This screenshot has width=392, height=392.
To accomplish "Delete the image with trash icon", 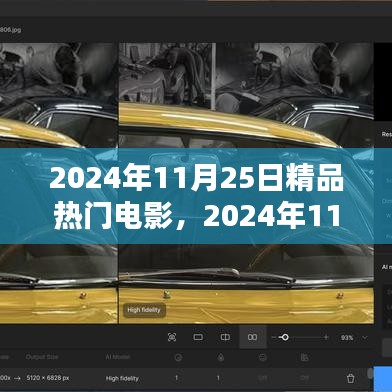I will [350, 378].
